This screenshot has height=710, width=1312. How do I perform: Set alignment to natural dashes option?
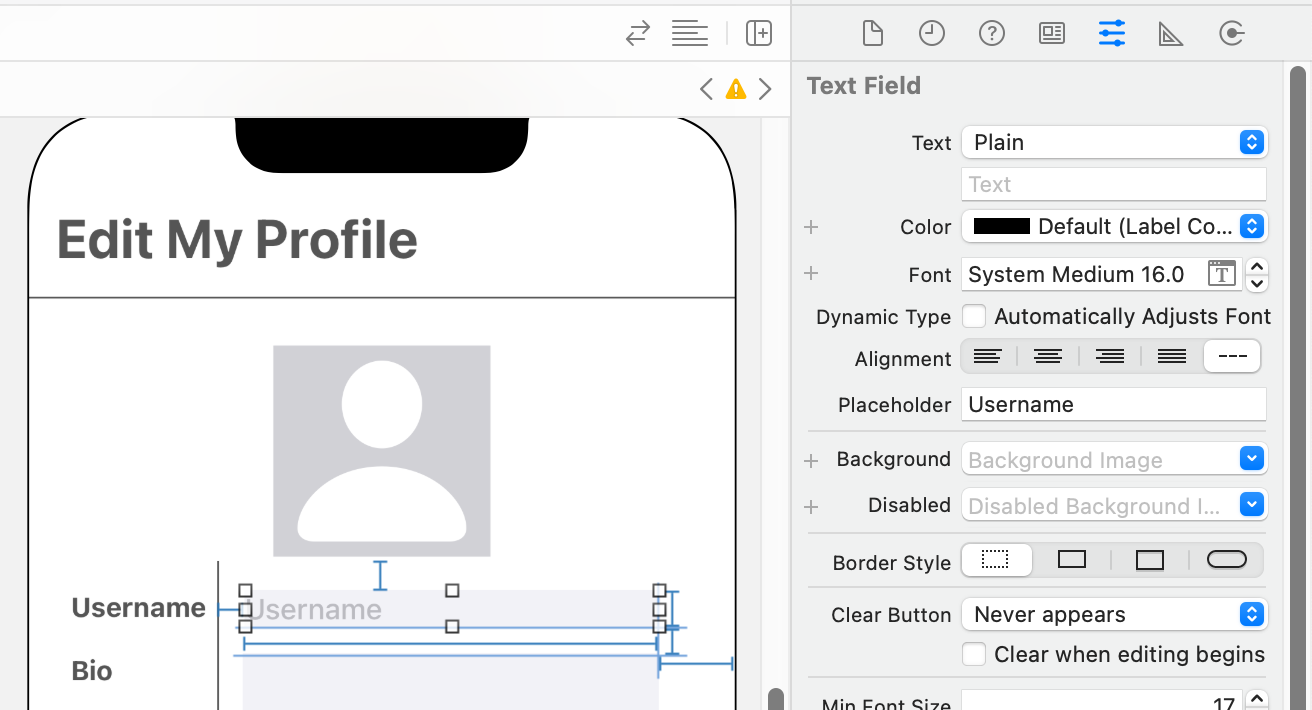1232,356
